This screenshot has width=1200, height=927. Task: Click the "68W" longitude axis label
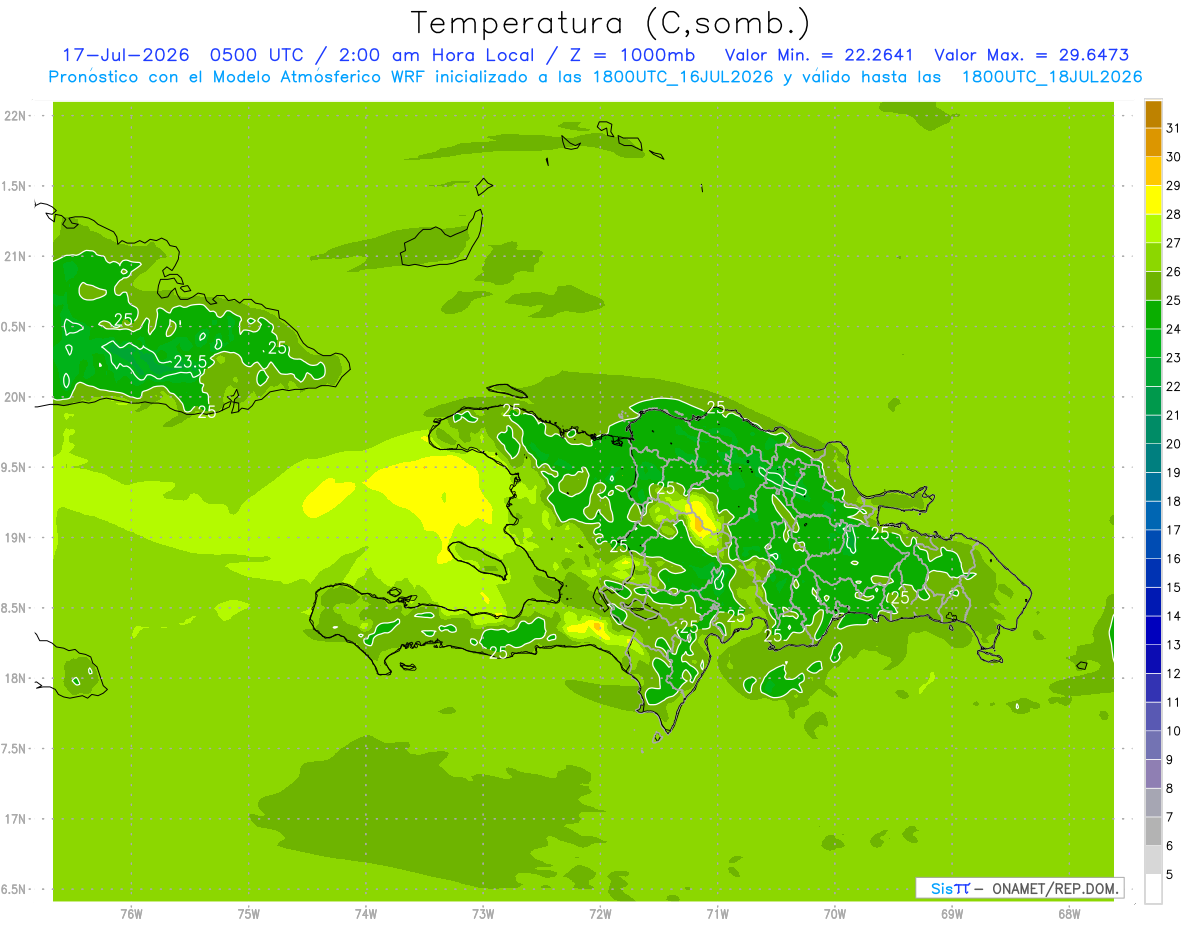click(x=1069, y=914)
